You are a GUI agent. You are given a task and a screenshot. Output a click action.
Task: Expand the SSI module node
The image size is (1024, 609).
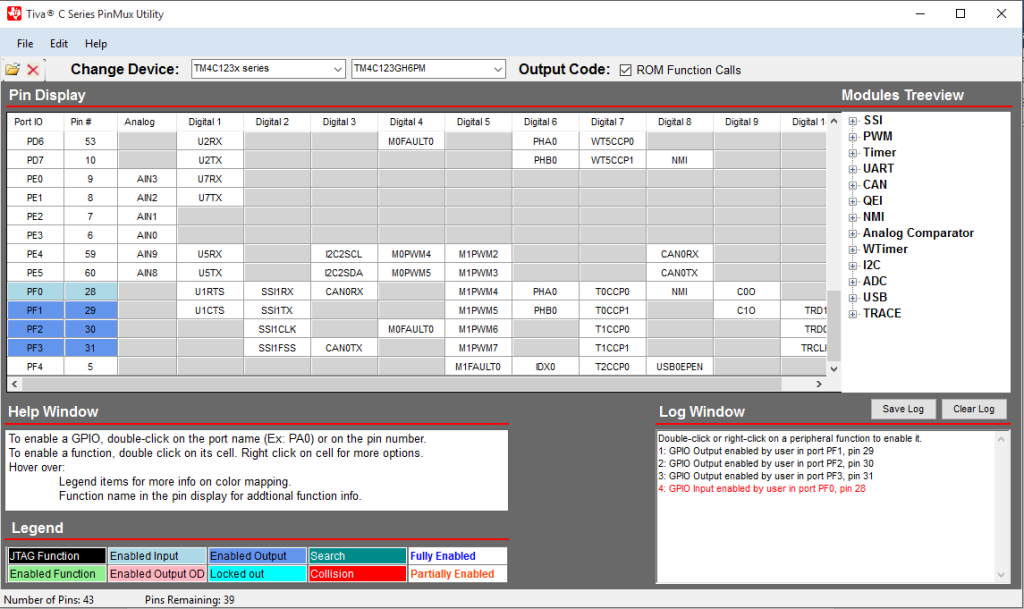[853, 121]
